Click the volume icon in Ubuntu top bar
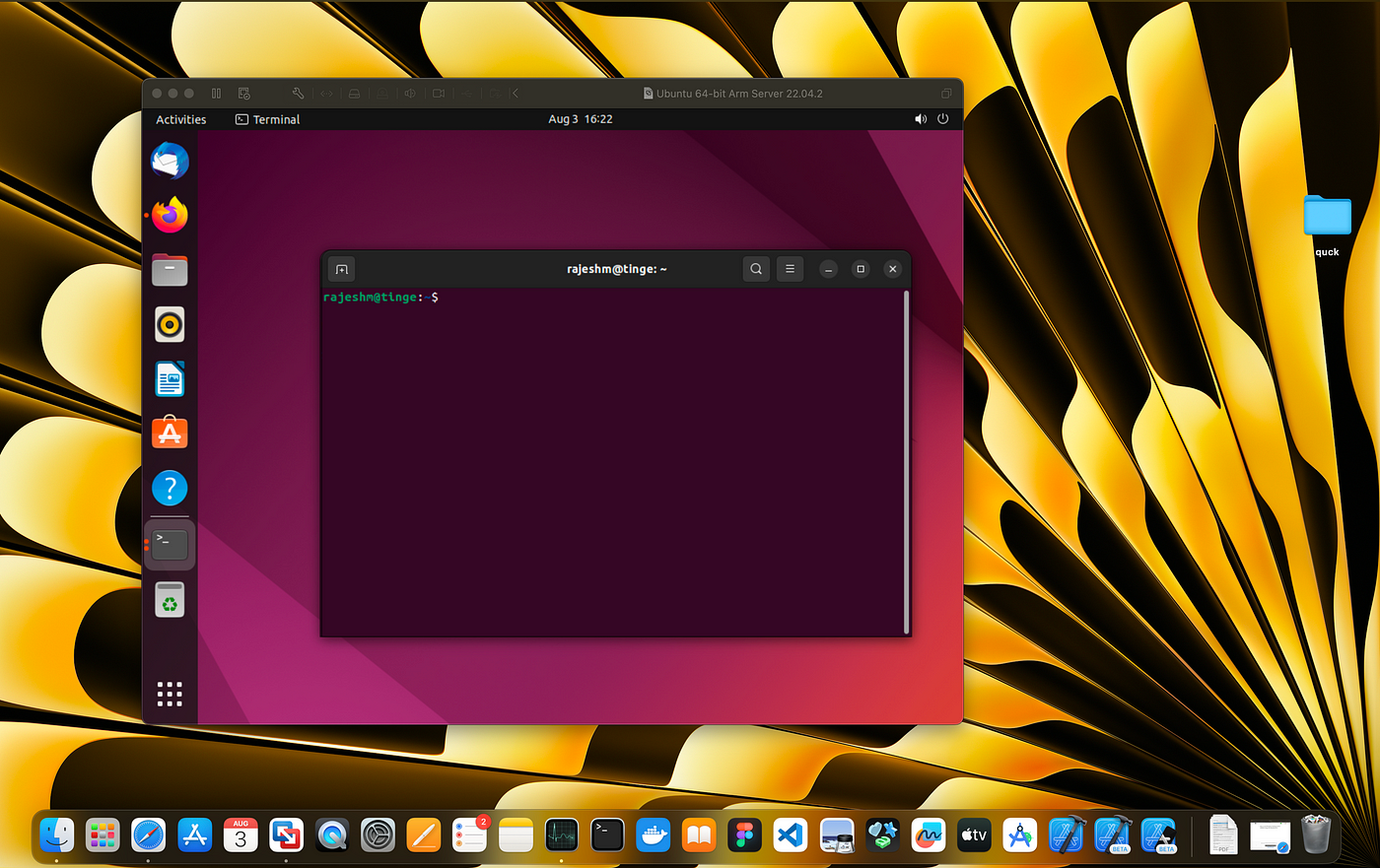Screen dimensions: 1380x868 coord(921,119)
